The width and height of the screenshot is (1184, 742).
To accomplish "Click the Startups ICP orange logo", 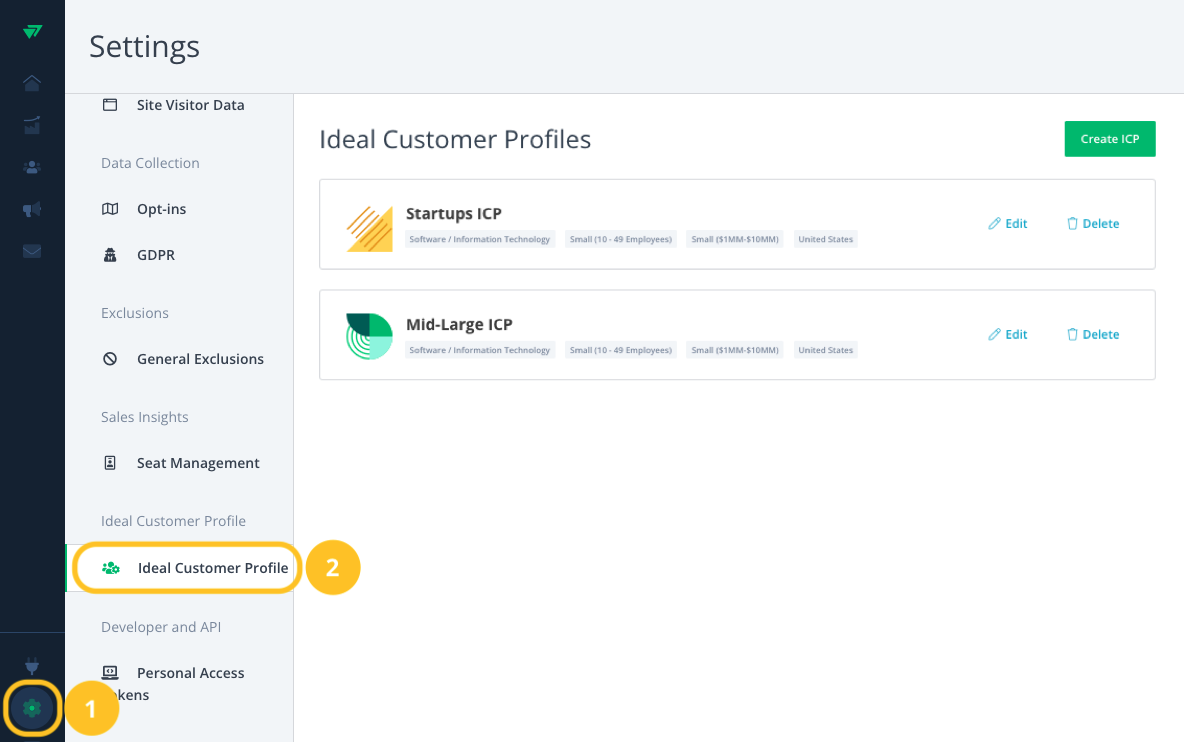I will (369, 229).
